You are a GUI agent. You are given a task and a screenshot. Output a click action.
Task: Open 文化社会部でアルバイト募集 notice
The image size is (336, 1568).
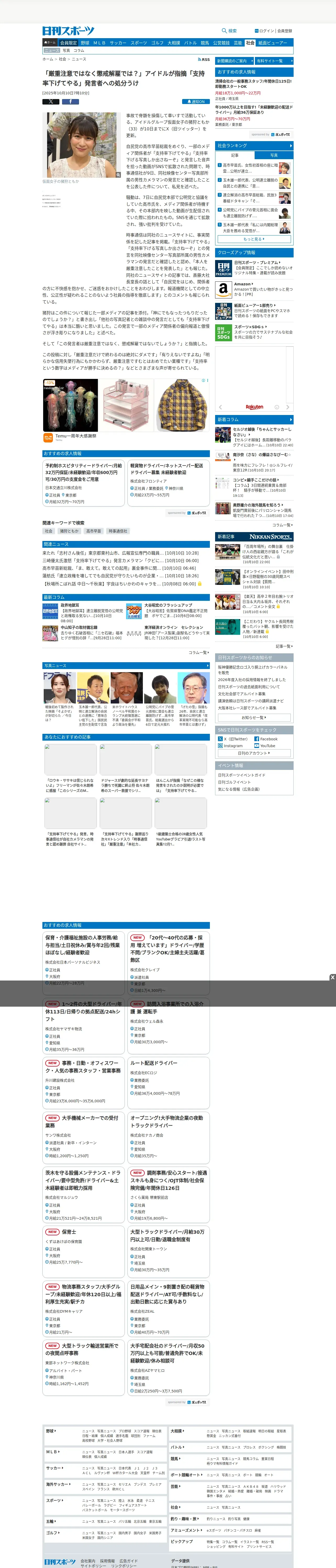[x=242, y=694]
